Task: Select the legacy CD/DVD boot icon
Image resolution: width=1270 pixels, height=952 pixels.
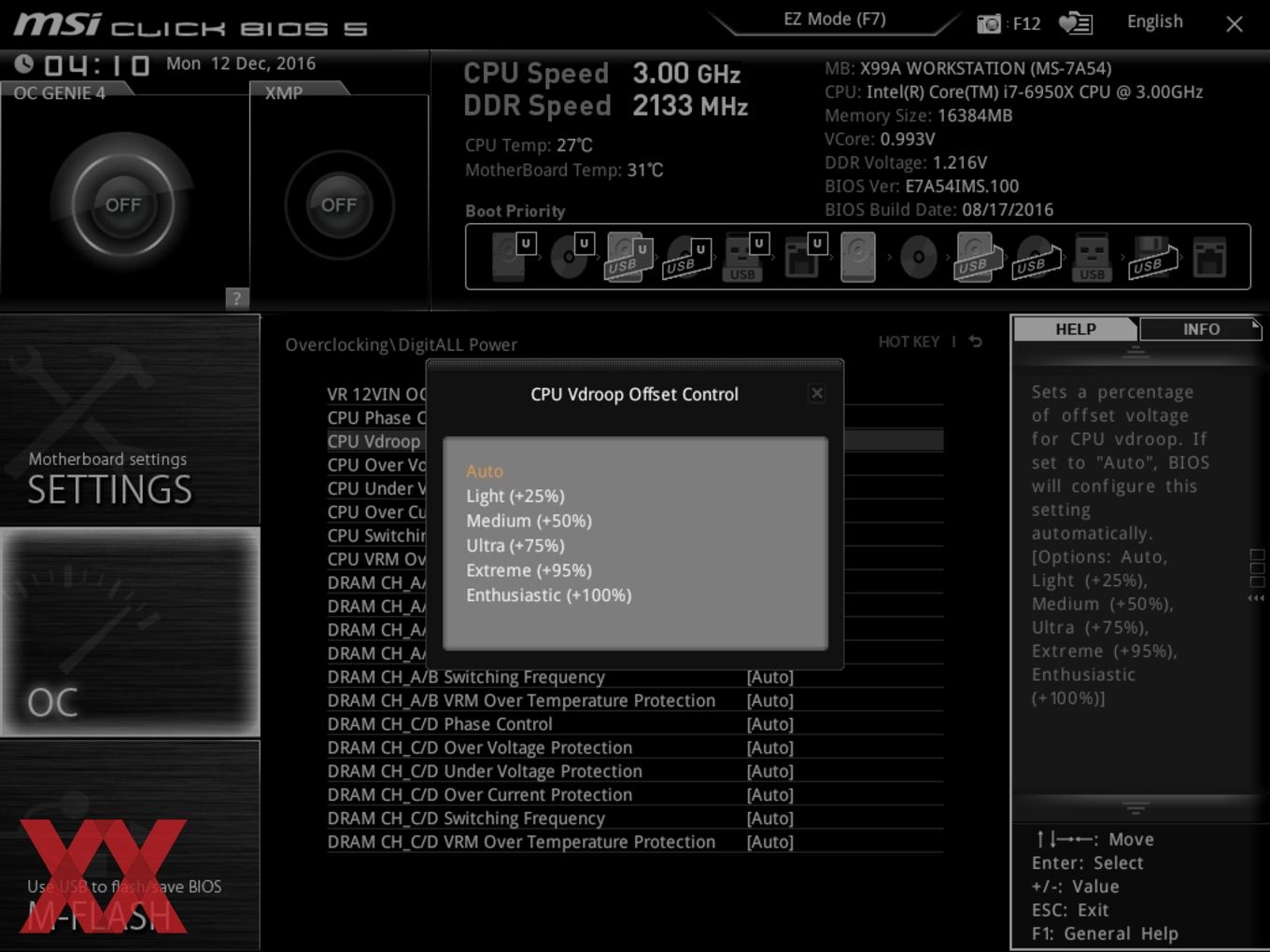Action: [919, 257]
